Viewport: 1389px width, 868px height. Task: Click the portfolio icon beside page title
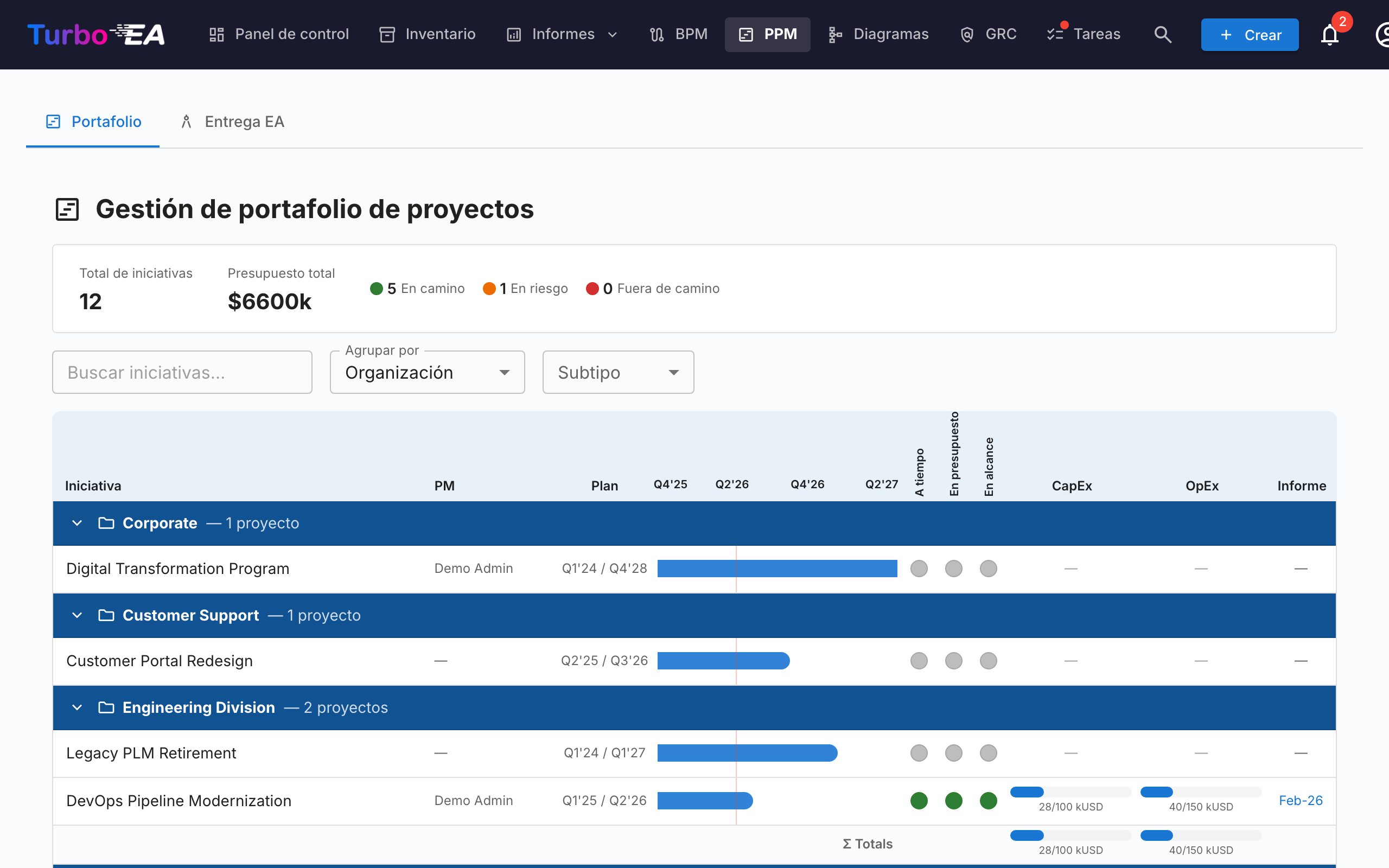[x=67, y=209]
